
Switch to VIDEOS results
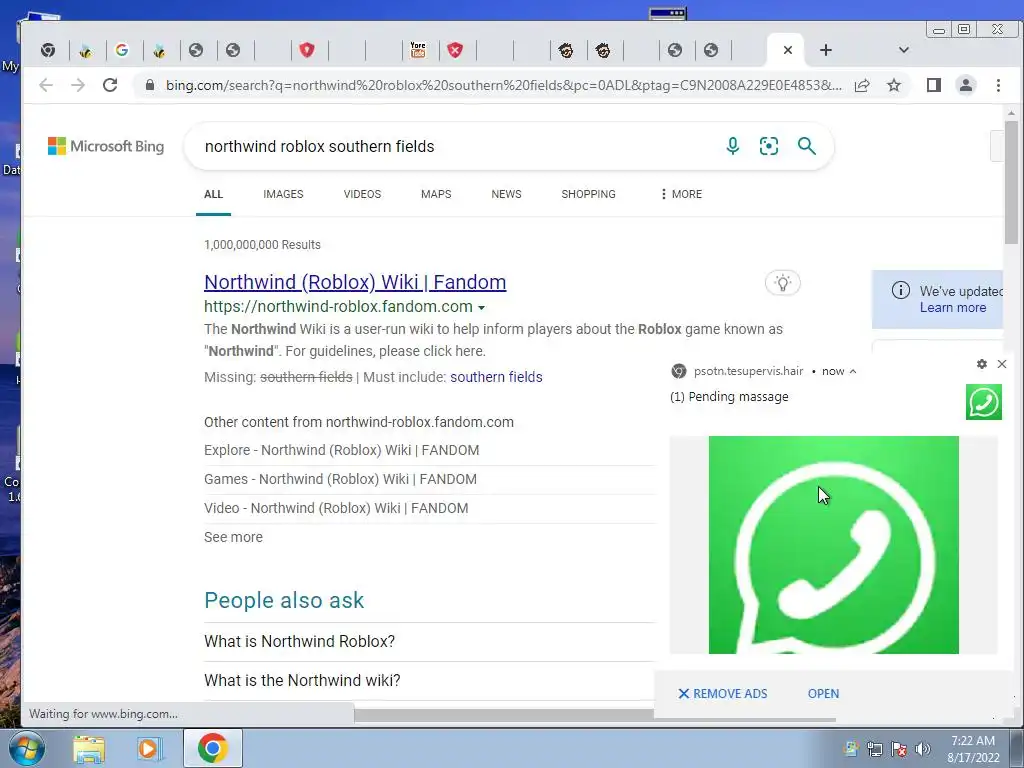(362, 194)
